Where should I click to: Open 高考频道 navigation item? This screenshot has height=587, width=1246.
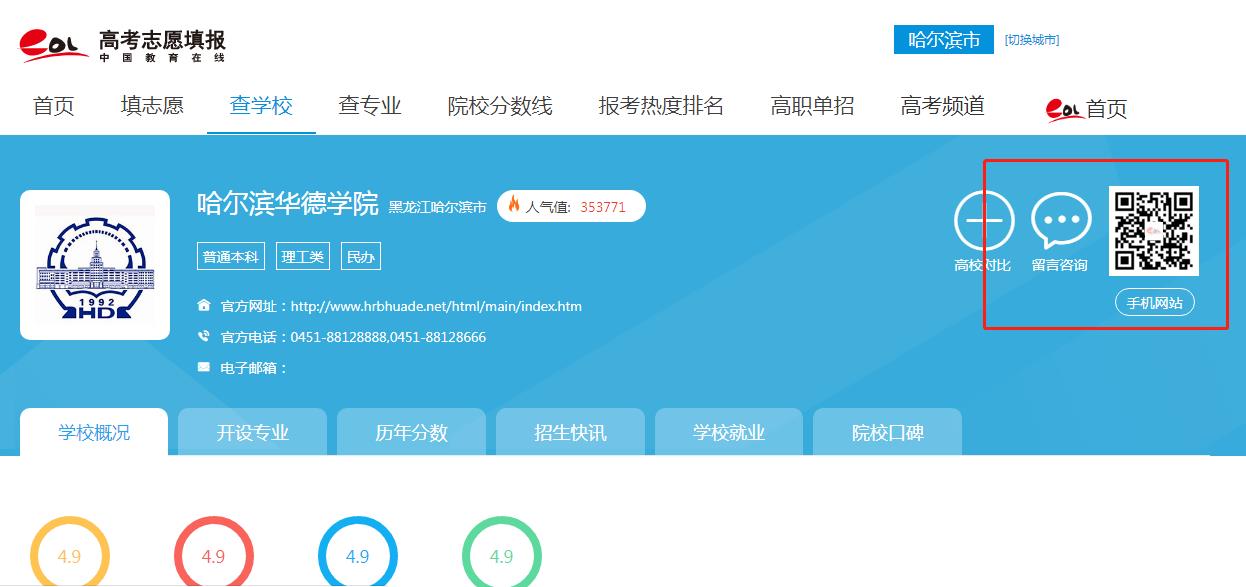pos(943,106)
